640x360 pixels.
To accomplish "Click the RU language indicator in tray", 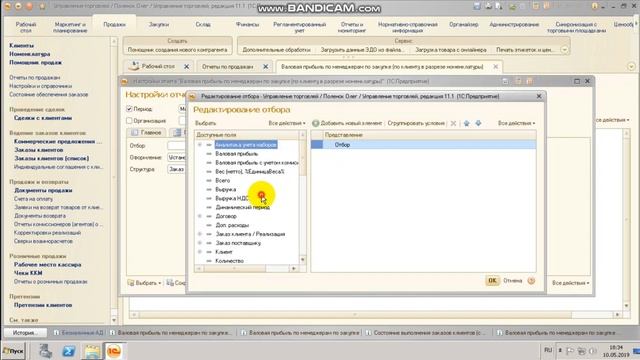I will point(548,350).
